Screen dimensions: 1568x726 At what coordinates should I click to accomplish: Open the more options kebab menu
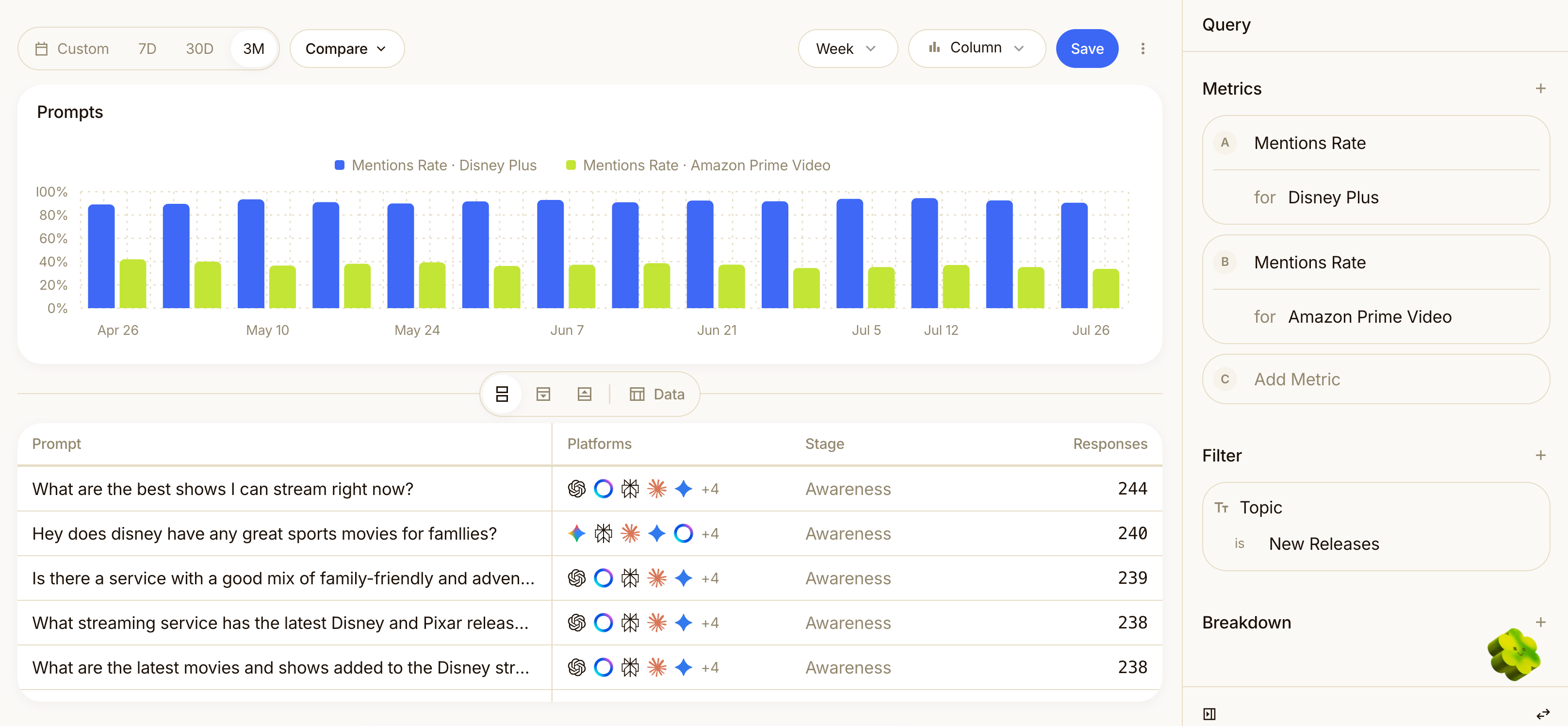click(1143, 49)
